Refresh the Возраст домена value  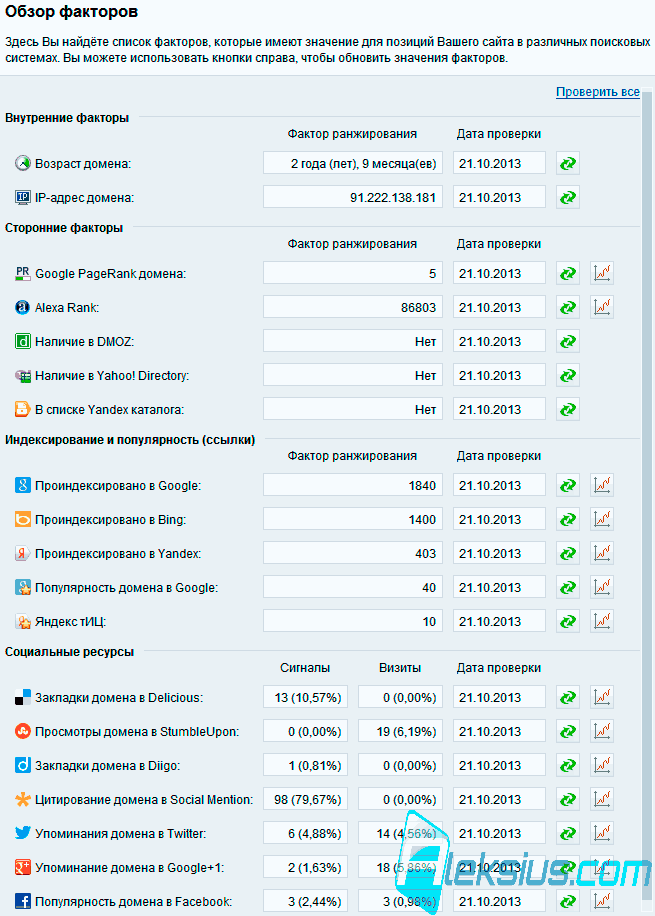click(567, 164)
